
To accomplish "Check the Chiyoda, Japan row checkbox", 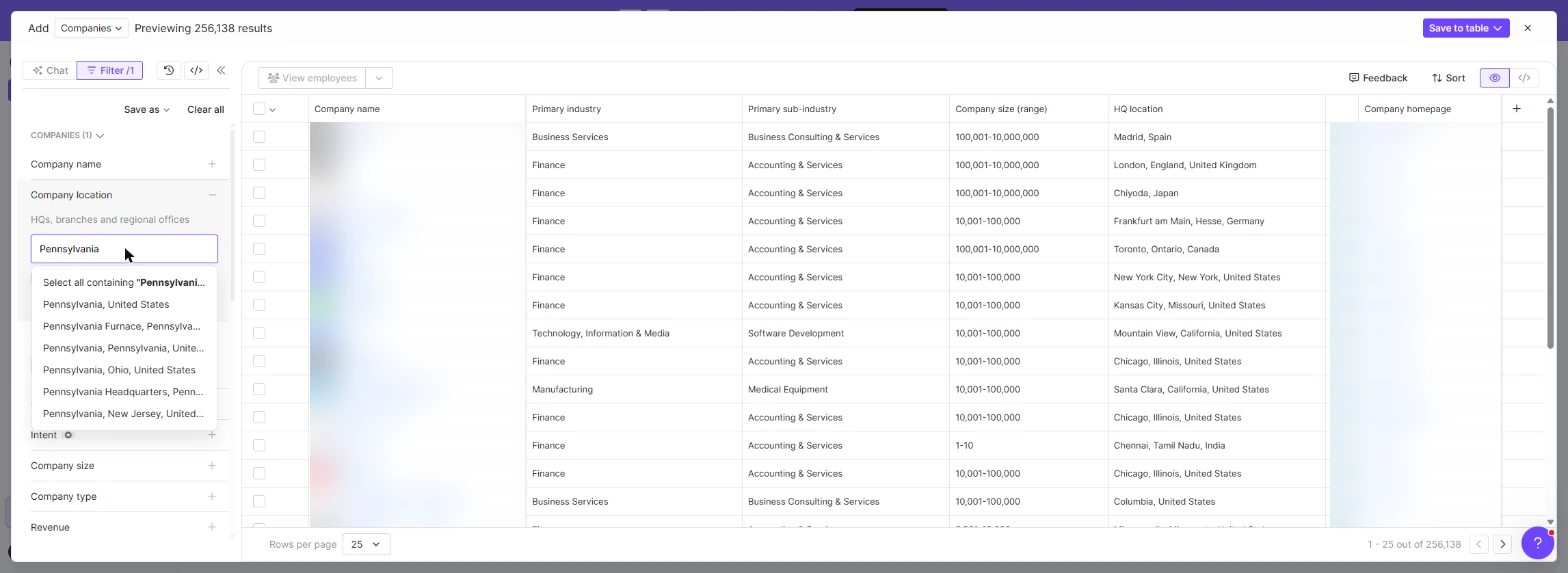I will (x=260, y=193).
